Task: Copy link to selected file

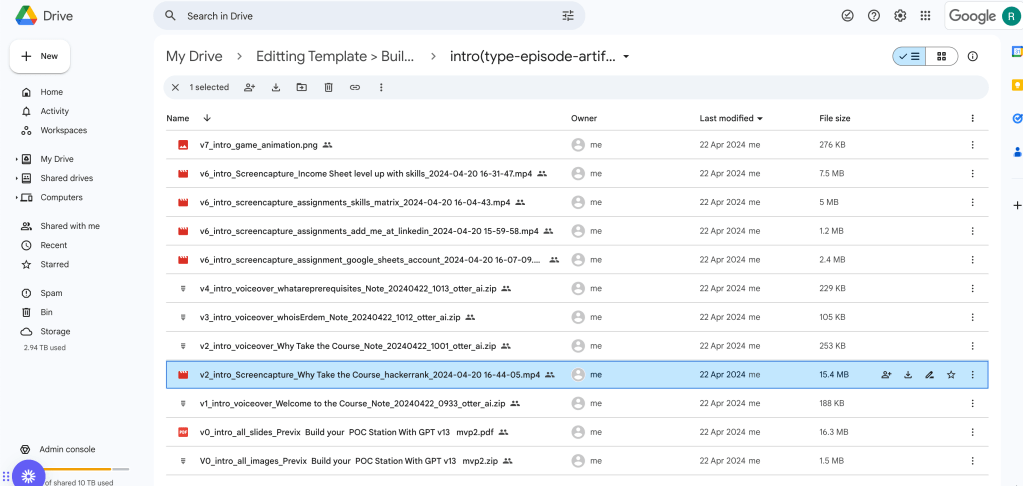Action: [355, 87]
